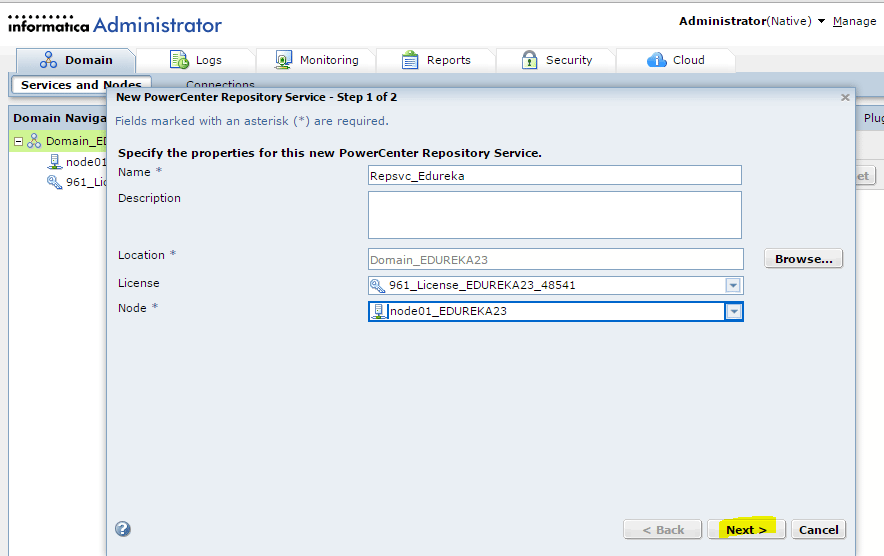Click the Monitoring tab icon
884x556 pixels.
click(284, 60)
